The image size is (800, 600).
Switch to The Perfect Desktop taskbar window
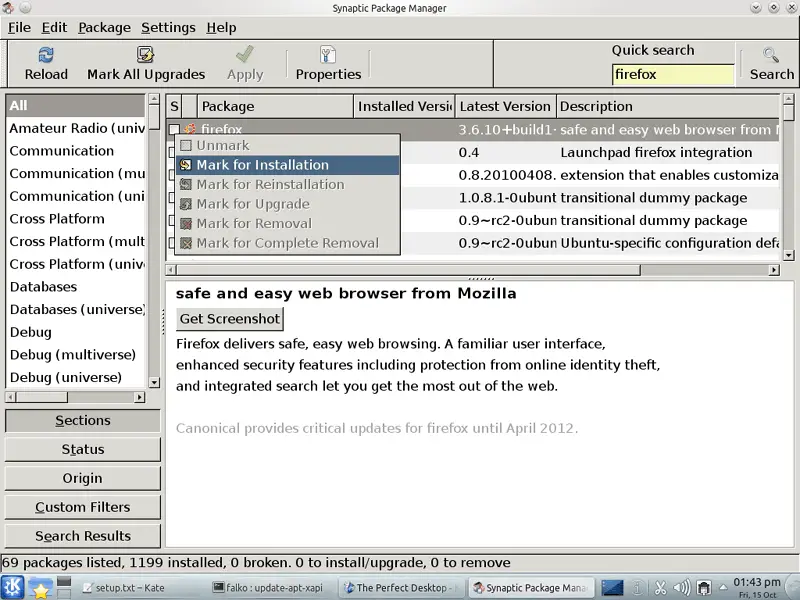(401, 588)
